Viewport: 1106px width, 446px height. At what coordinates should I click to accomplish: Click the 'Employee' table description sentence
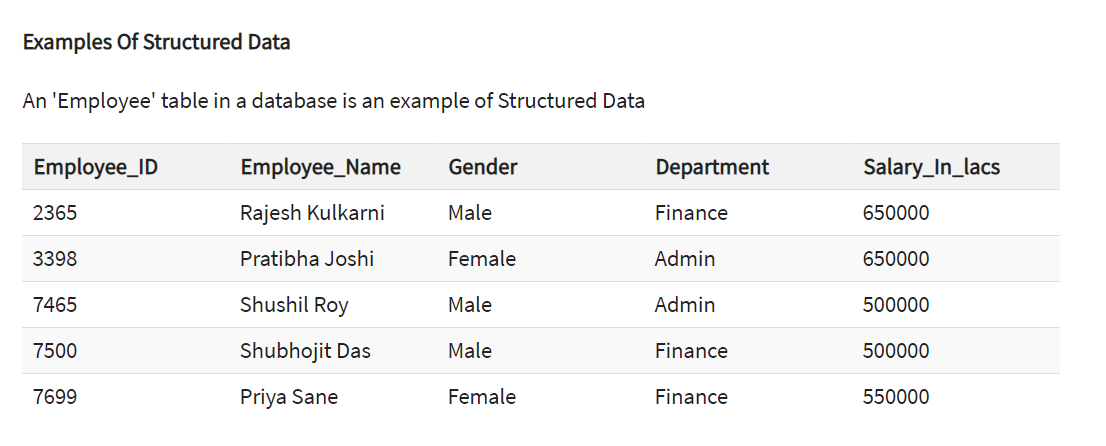click(x=333, y=101)
